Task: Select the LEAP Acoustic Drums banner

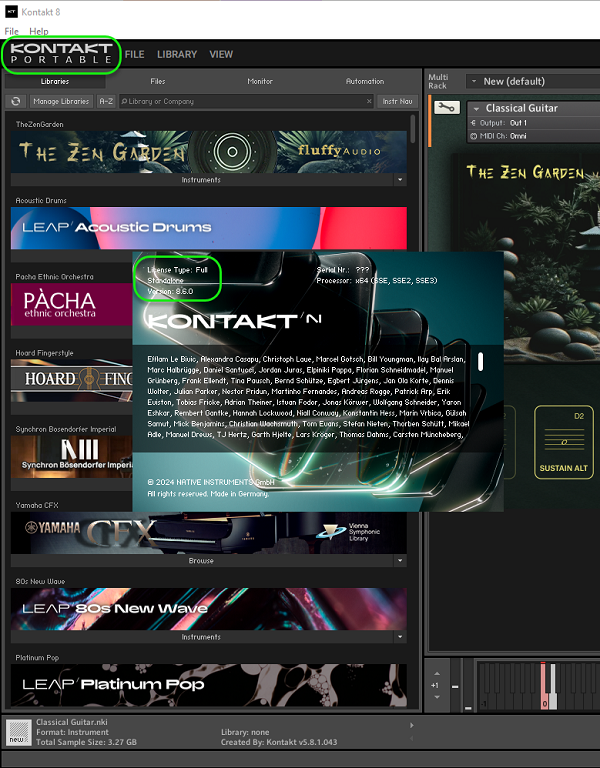Action: pyautogui.click(x=209, y=228)
